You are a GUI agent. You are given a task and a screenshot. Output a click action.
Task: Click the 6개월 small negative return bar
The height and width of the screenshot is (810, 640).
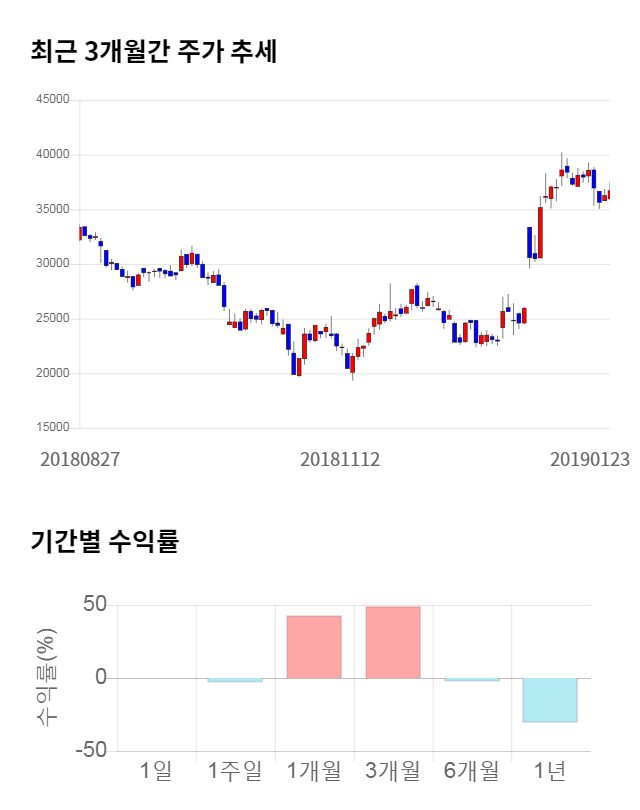[471, 680]
